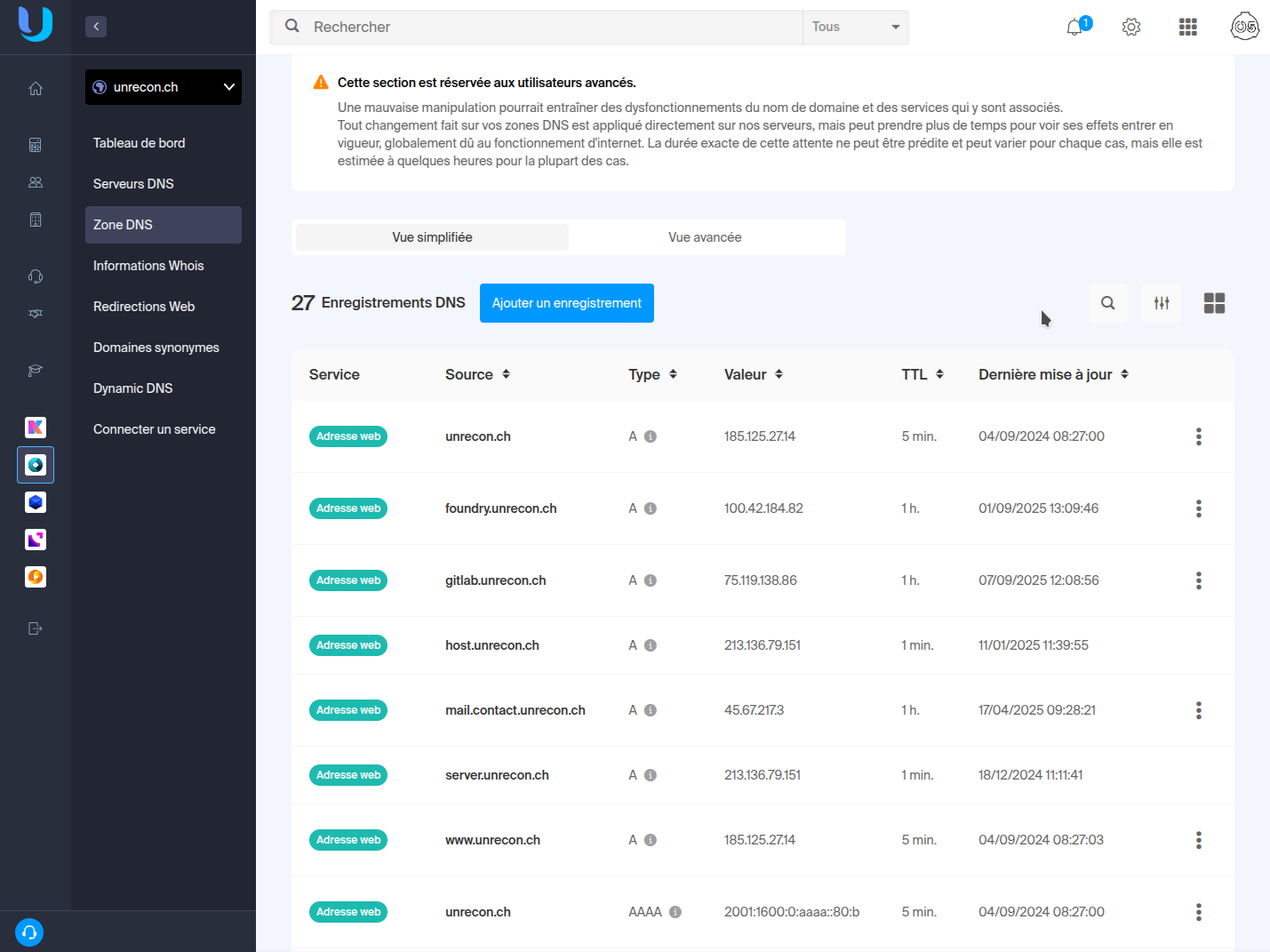The image size is (1270, 952).
Task: Open the settings gear icon
Action: (x=1131, y=27)
